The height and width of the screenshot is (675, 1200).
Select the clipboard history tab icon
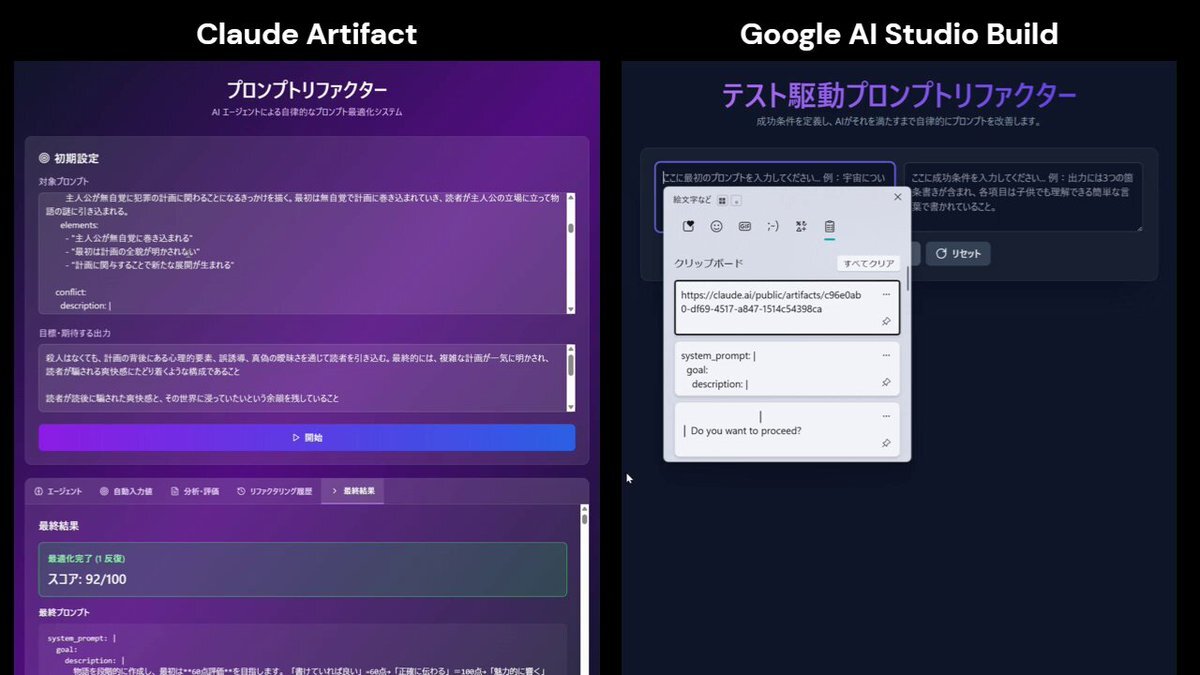(829, 227)
